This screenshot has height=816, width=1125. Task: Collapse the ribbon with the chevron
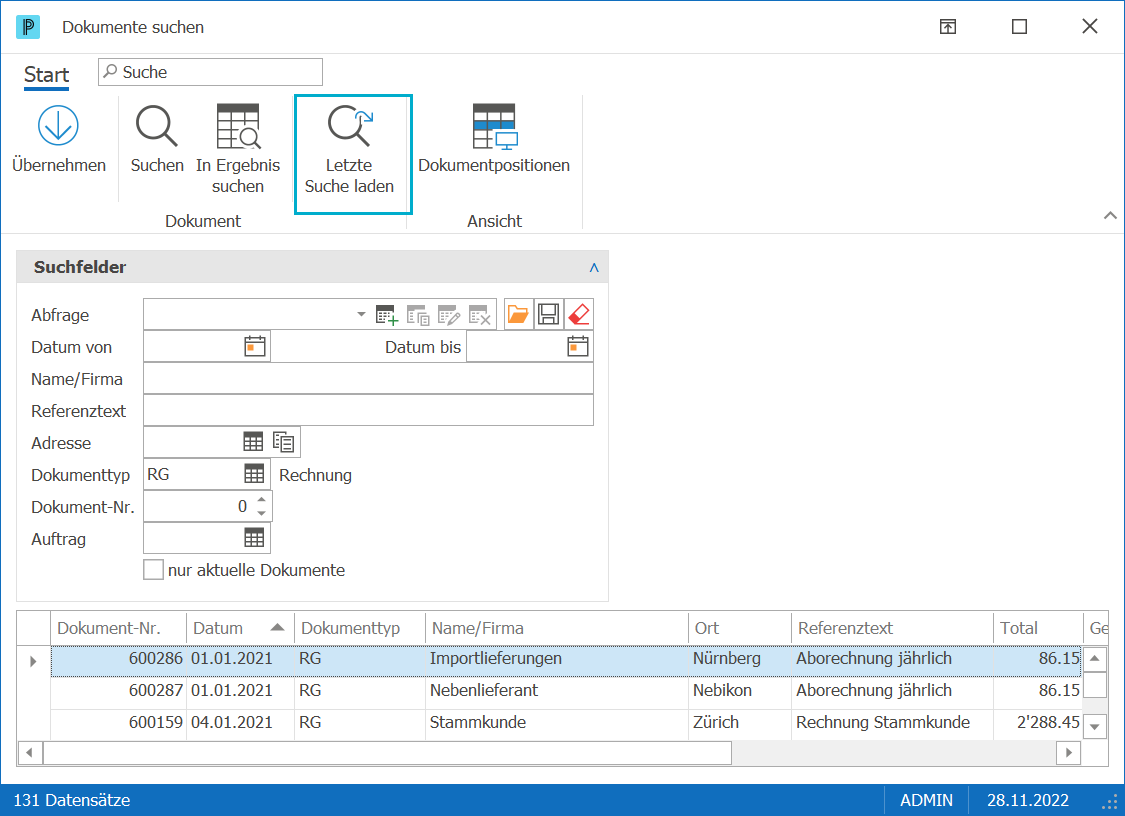(1110, 215)
